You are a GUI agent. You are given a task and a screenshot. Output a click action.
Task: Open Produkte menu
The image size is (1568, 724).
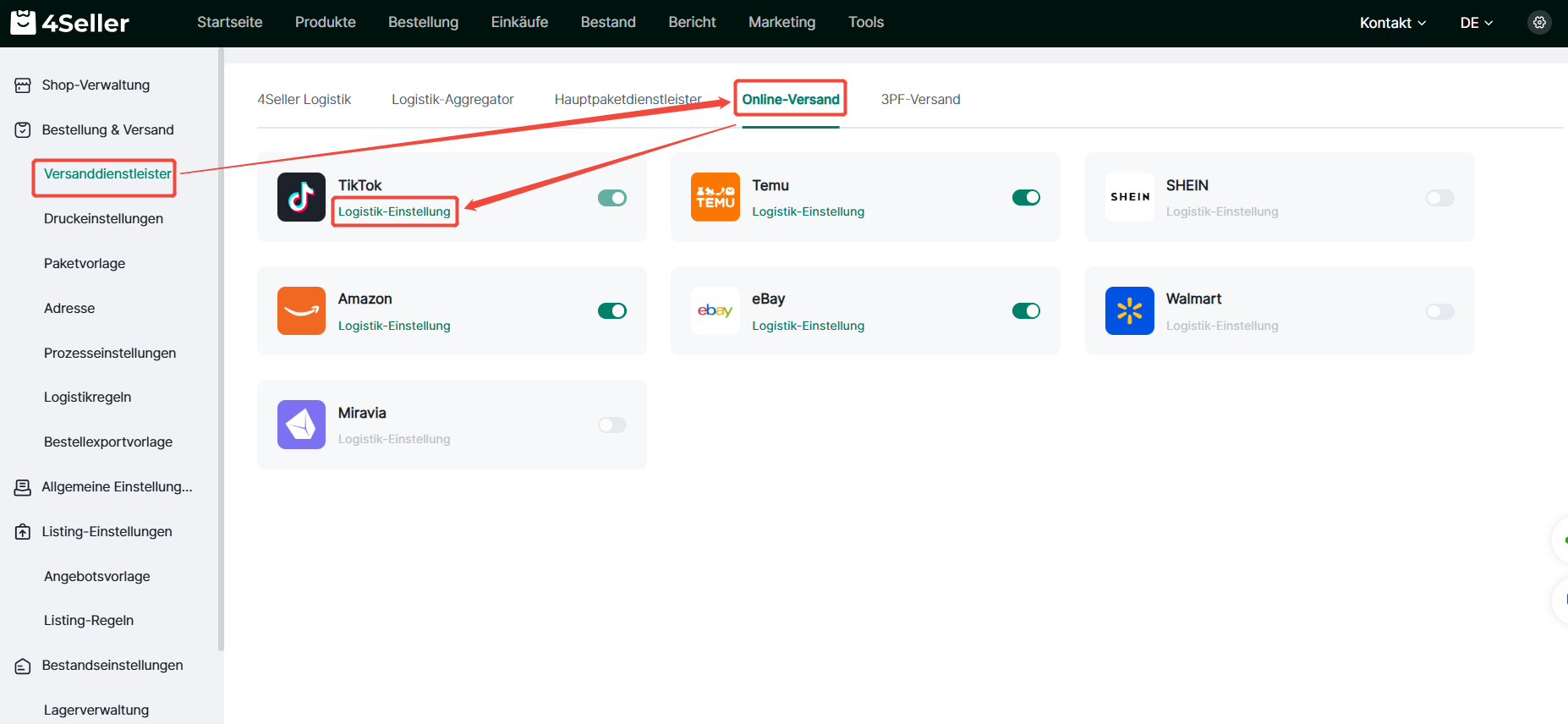[x=326, y=22]
